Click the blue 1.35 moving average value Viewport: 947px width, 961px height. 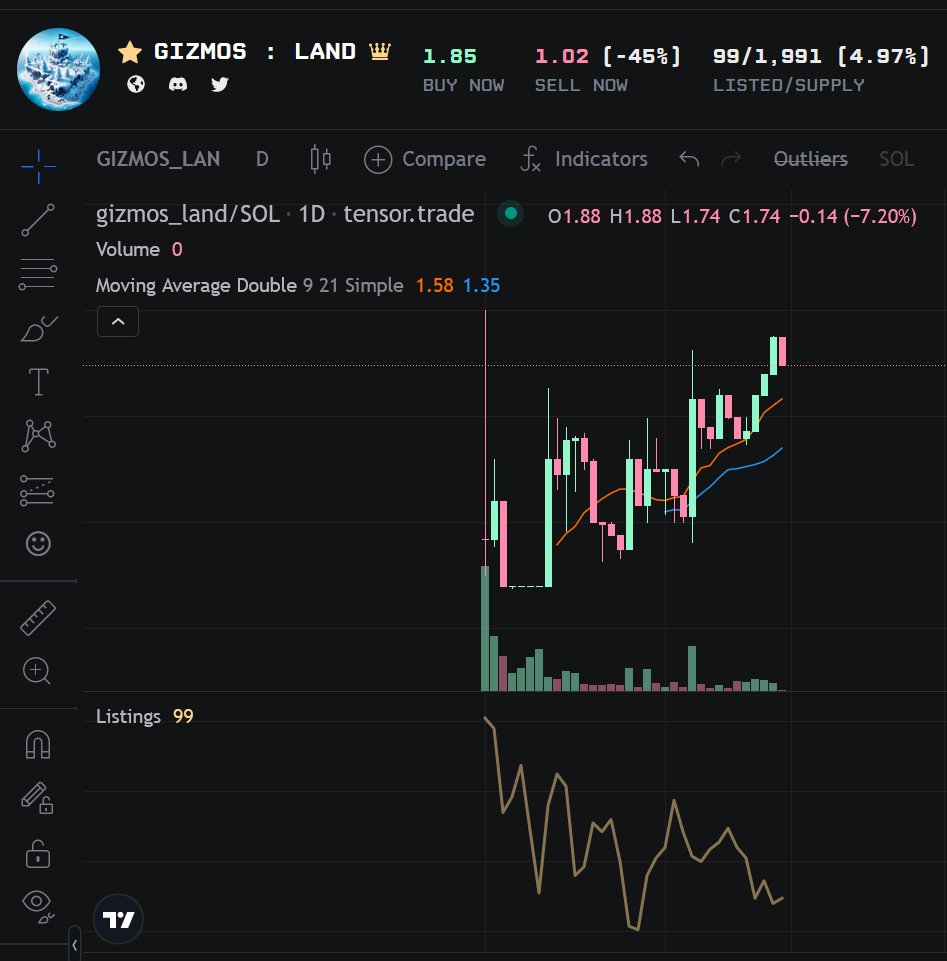tap(481, 286)
